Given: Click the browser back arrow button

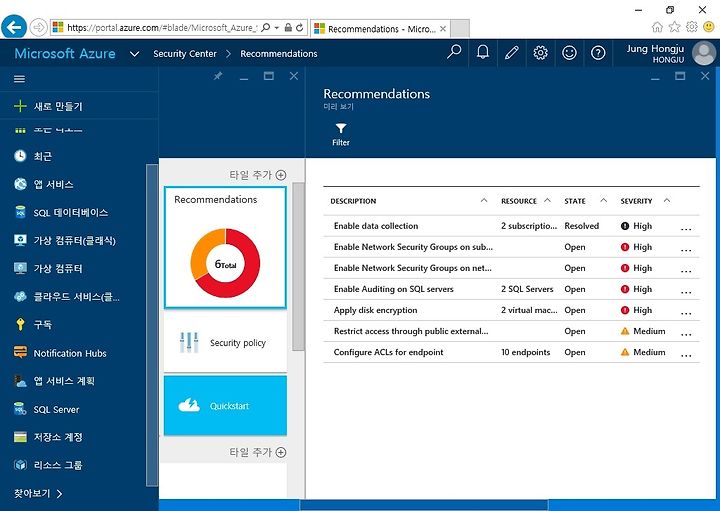Looking at the screenshot, I should (x=14, y=27).
